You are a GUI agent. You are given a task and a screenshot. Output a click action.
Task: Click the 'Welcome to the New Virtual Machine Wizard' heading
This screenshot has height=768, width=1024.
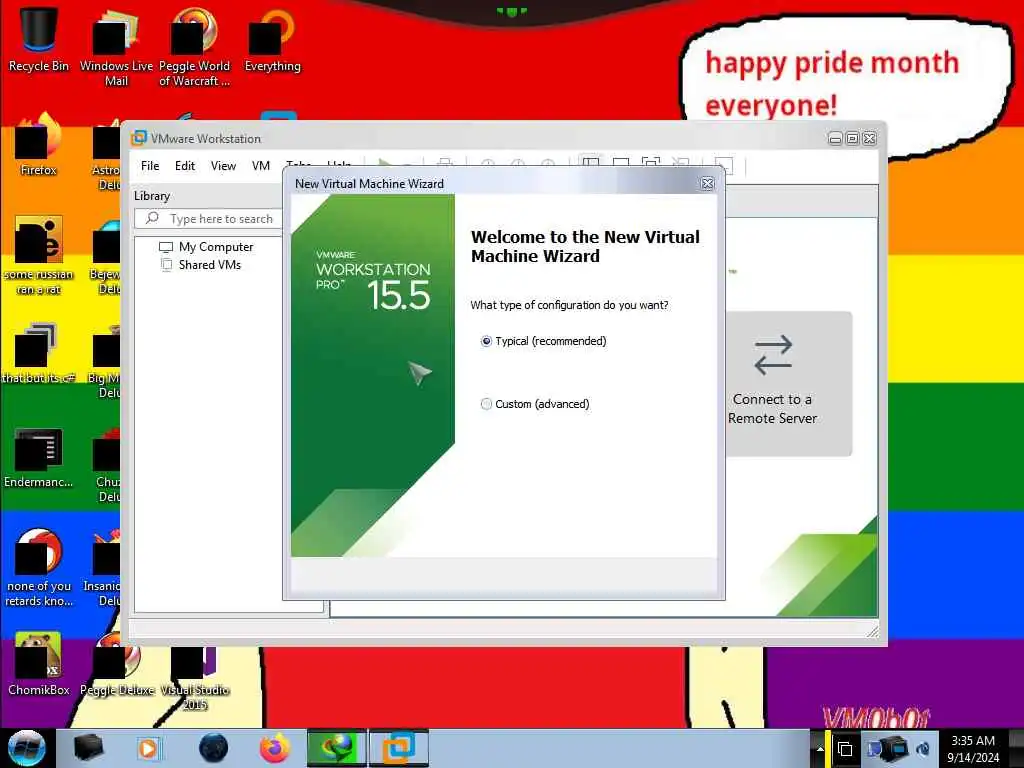click(x=585, y=246)
